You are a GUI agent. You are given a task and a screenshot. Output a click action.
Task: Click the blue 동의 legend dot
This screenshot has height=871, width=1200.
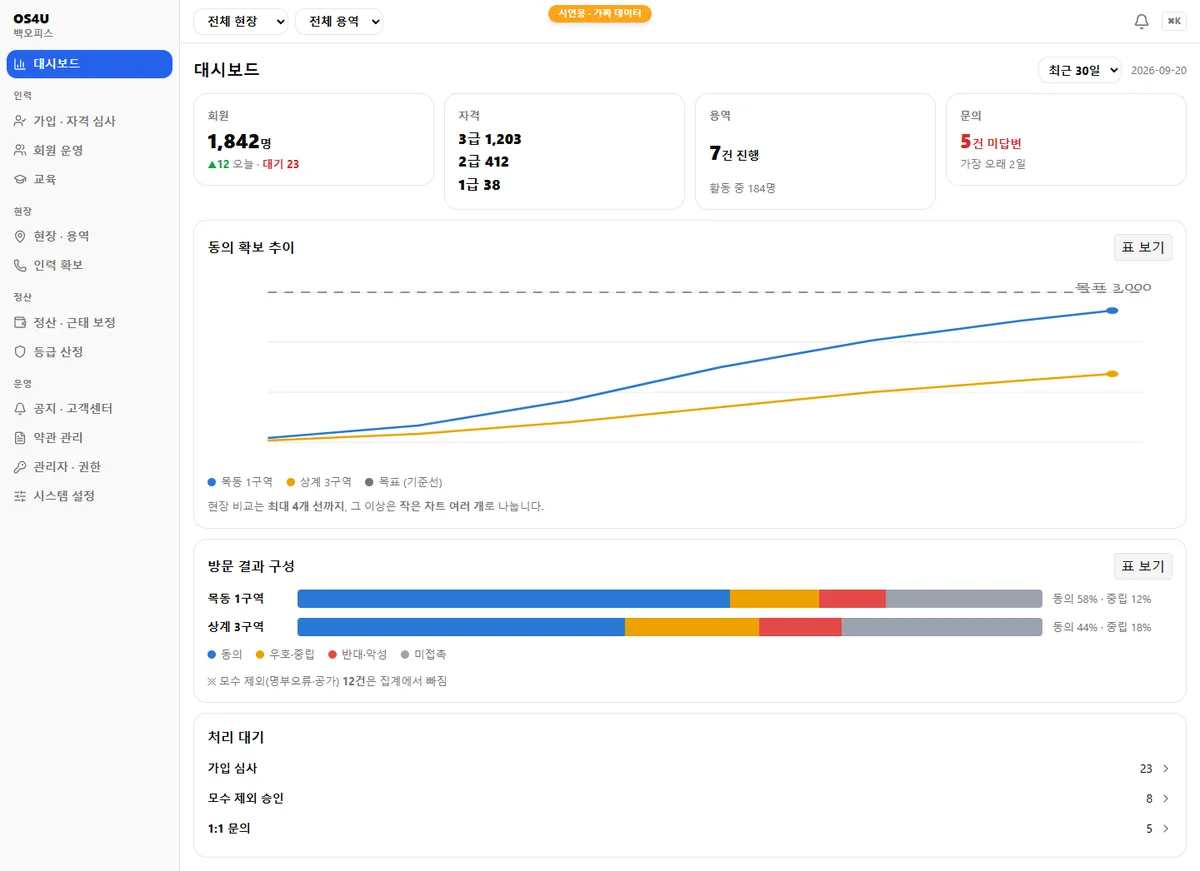(x=212, y=654)
